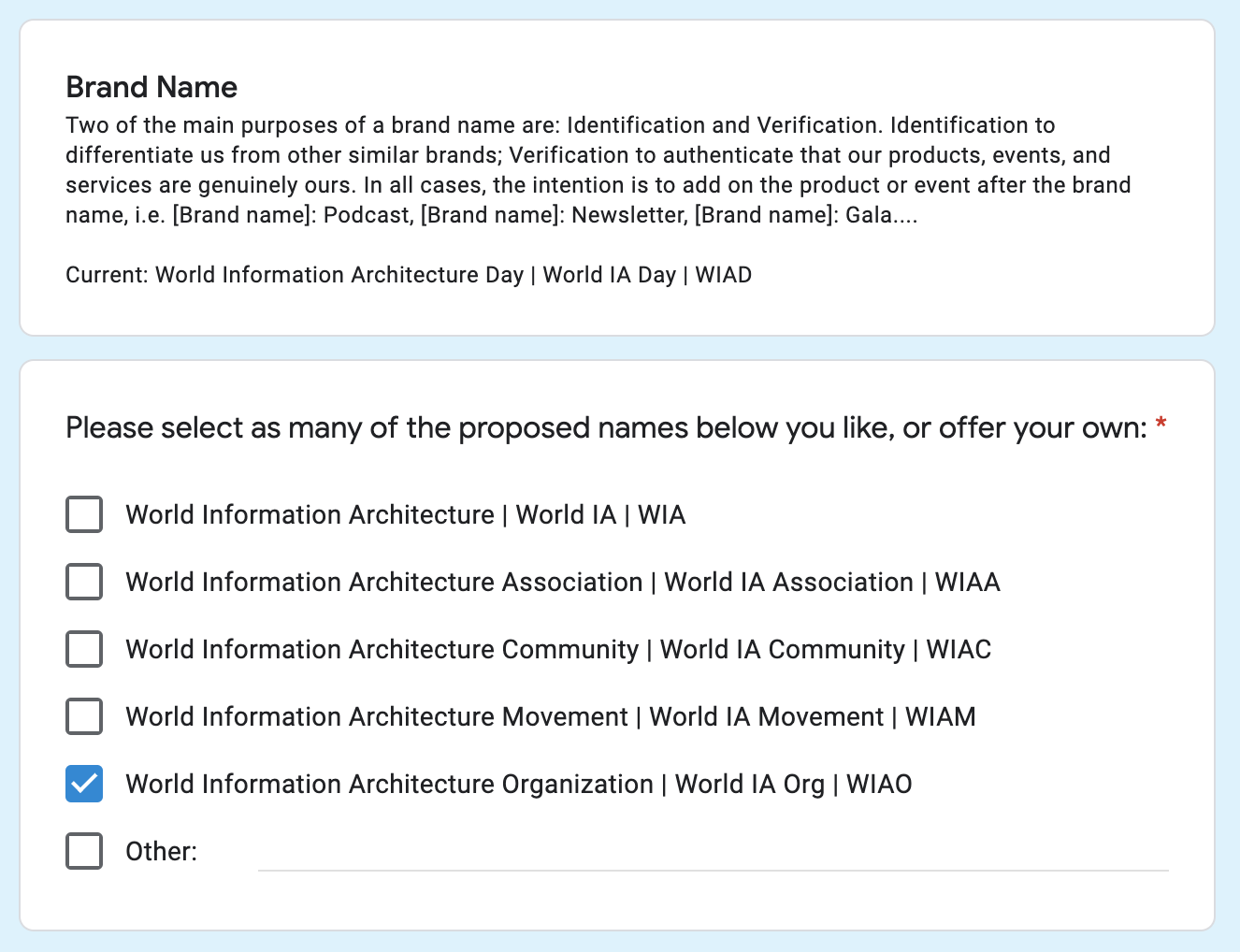Click the 'World IA Community | WIAC' label text
Viewport: 1240px width, 952px height.
[x=825, y=649]
